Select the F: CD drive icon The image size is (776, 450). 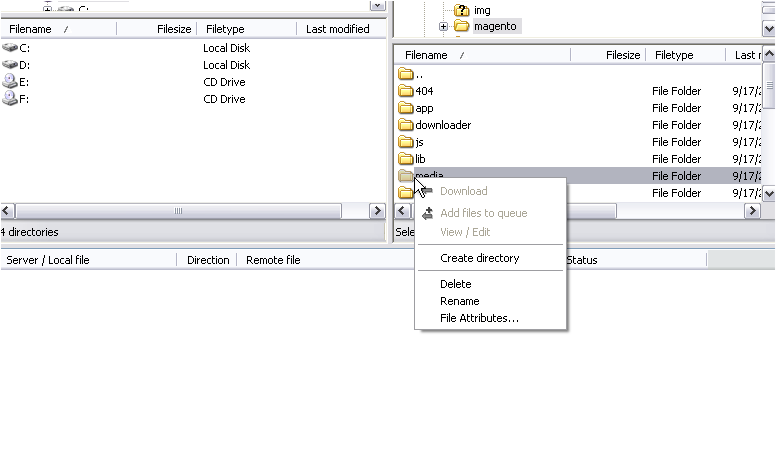(x=10, y=99)
